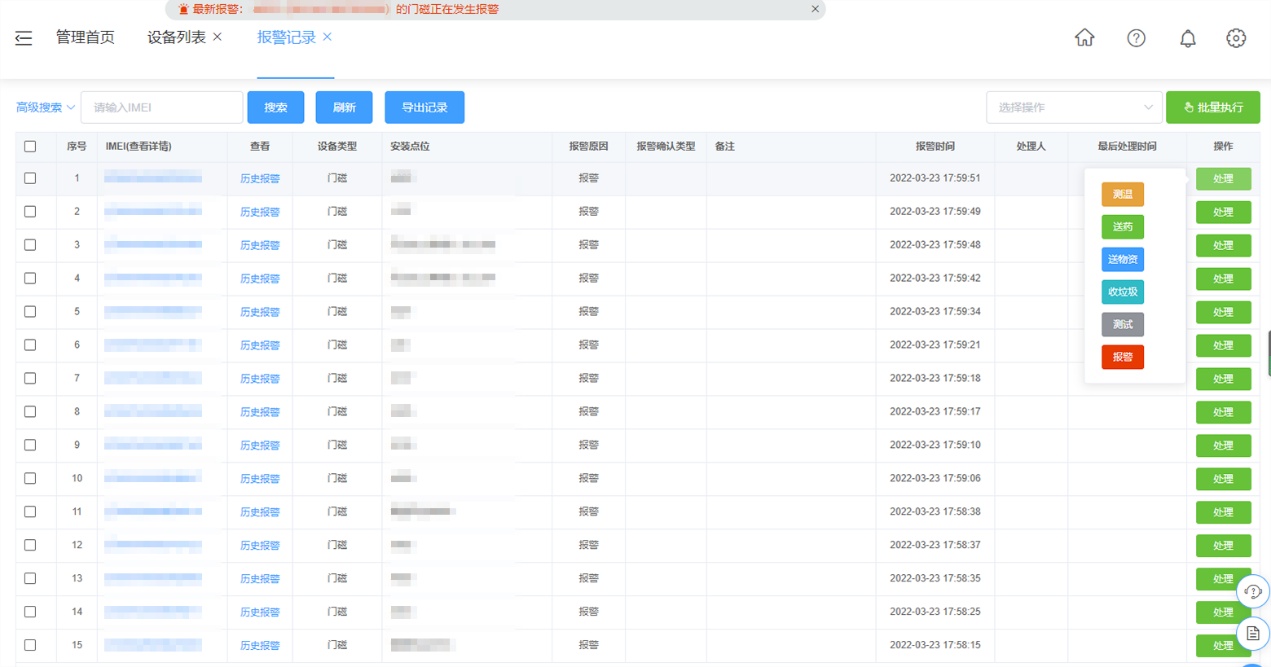The height and width of the screenshot is (667, 1271).
Task: Choose the orange 测温 tag option
Action: (1122, 195)
